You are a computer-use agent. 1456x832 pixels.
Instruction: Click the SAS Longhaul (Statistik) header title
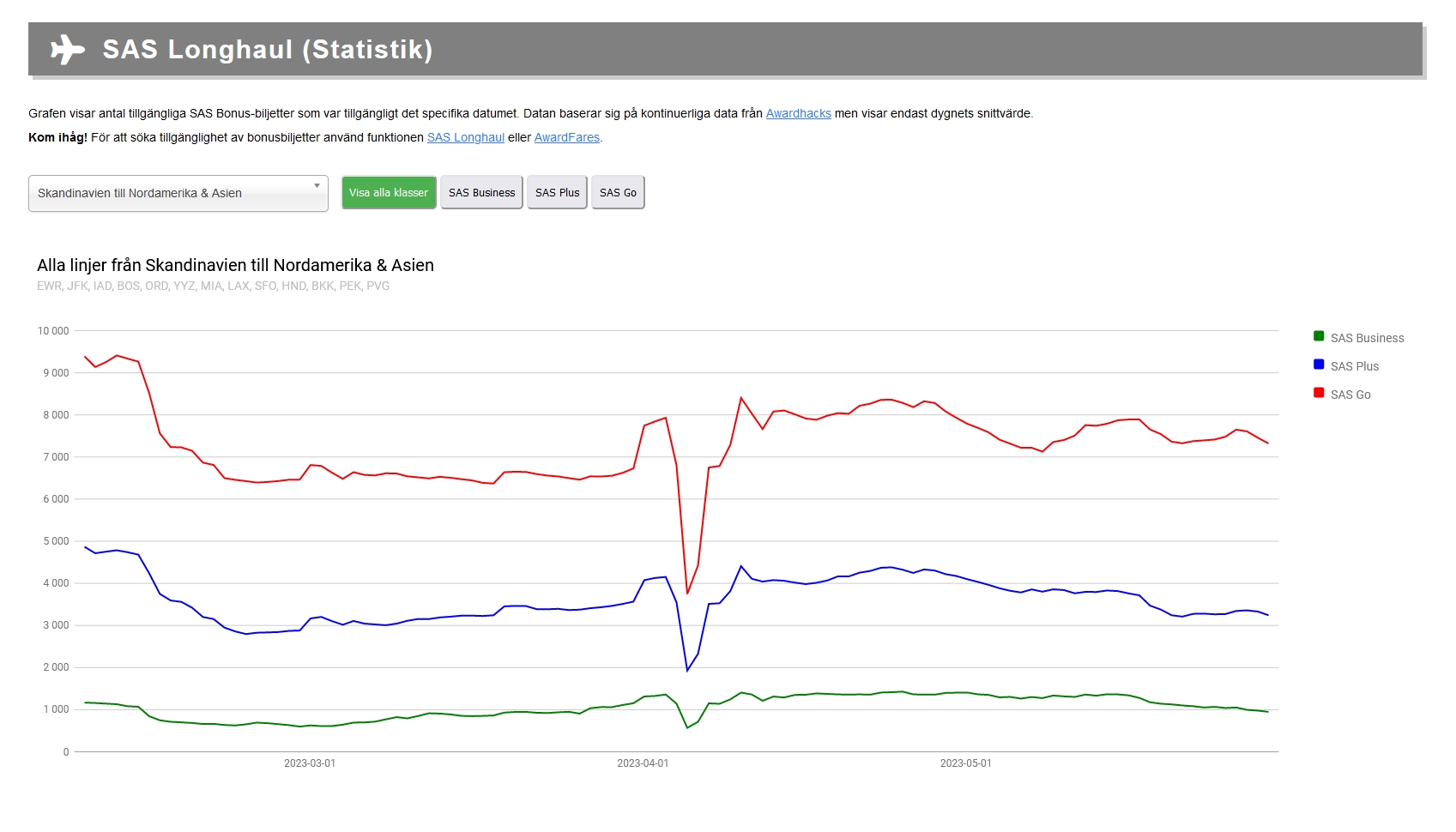tap(268, 50)
